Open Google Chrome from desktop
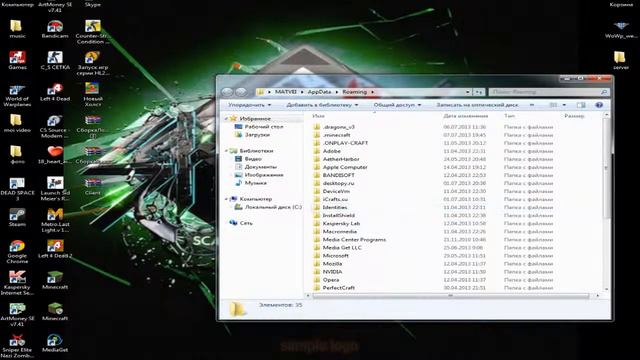The image size is (640, 360). (17, 252)
